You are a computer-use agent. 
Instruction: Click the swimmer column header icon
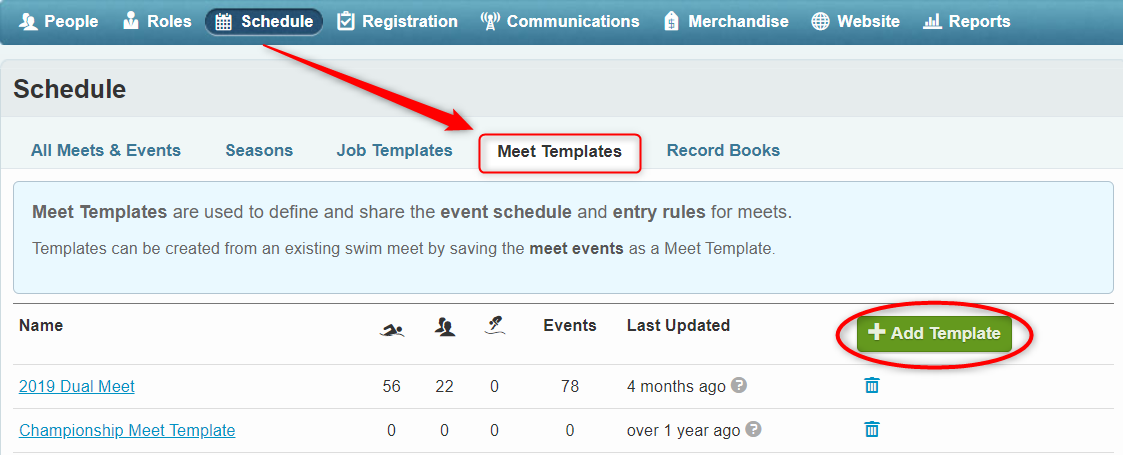(392, 327)
